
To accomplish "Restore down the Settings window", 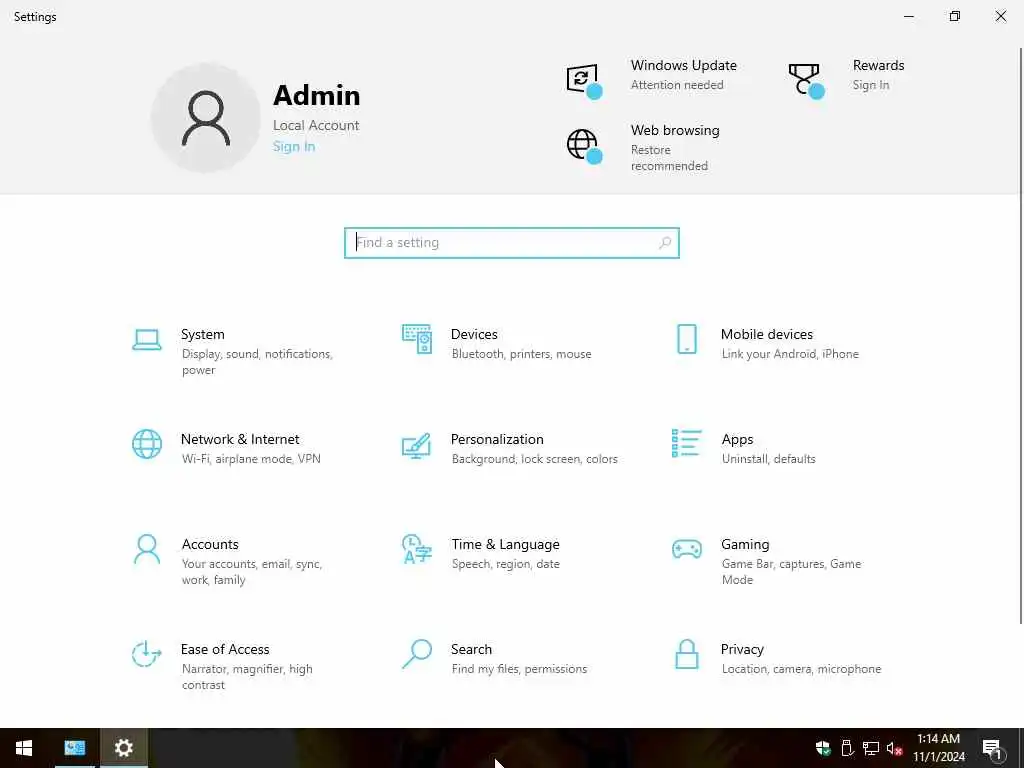I will click(955, 16).
